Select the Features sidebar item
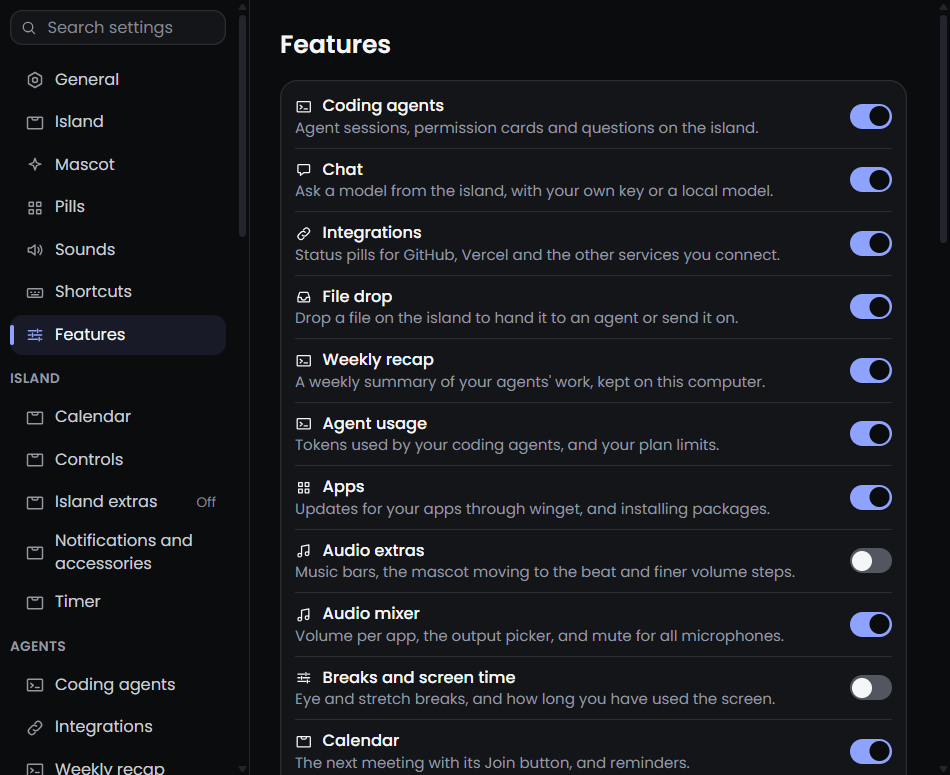Image resolution: width=950 pixels, height=775 pixels. point(118,334)
